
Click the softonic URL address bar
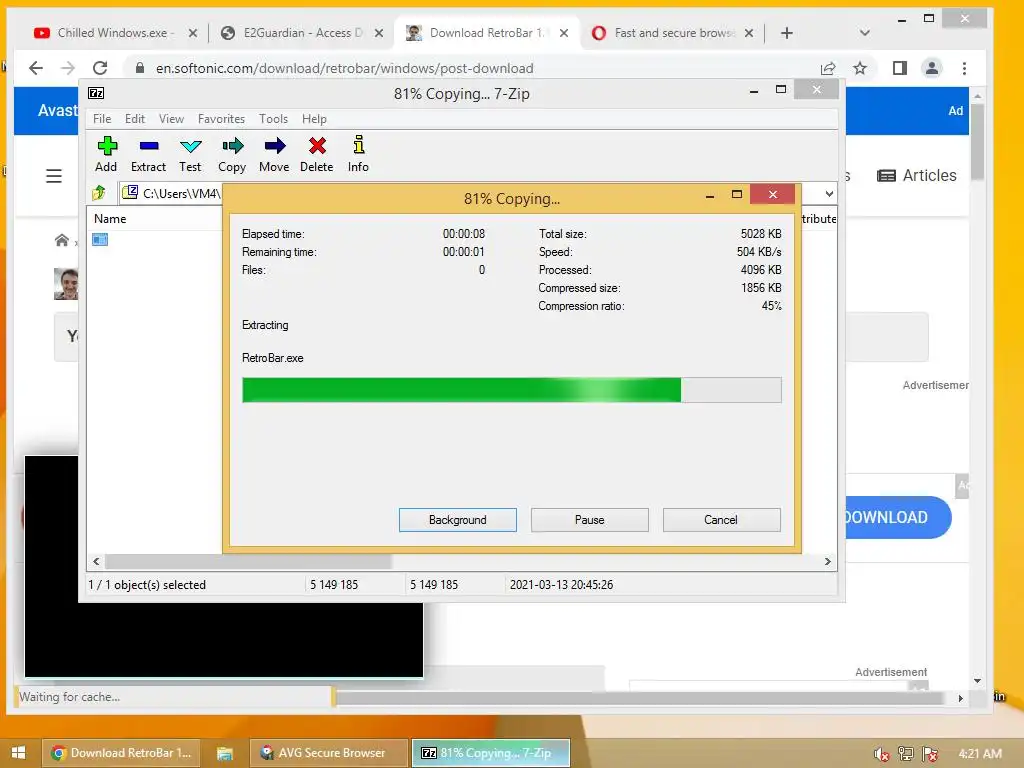[x=344, y=68]
